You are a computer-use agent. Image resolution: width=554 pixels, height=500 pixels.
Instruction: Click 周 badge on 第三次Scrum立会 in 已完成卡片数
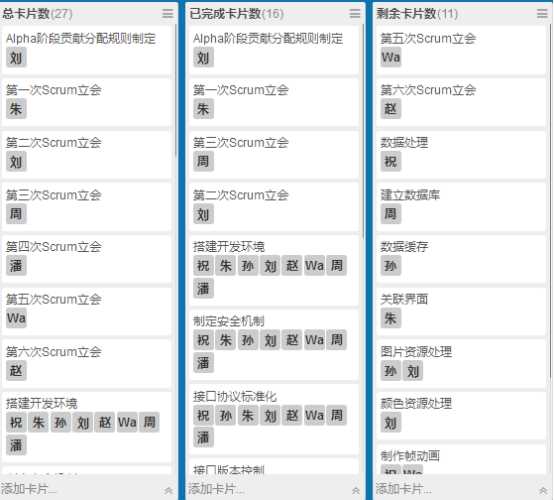(204, 161)
